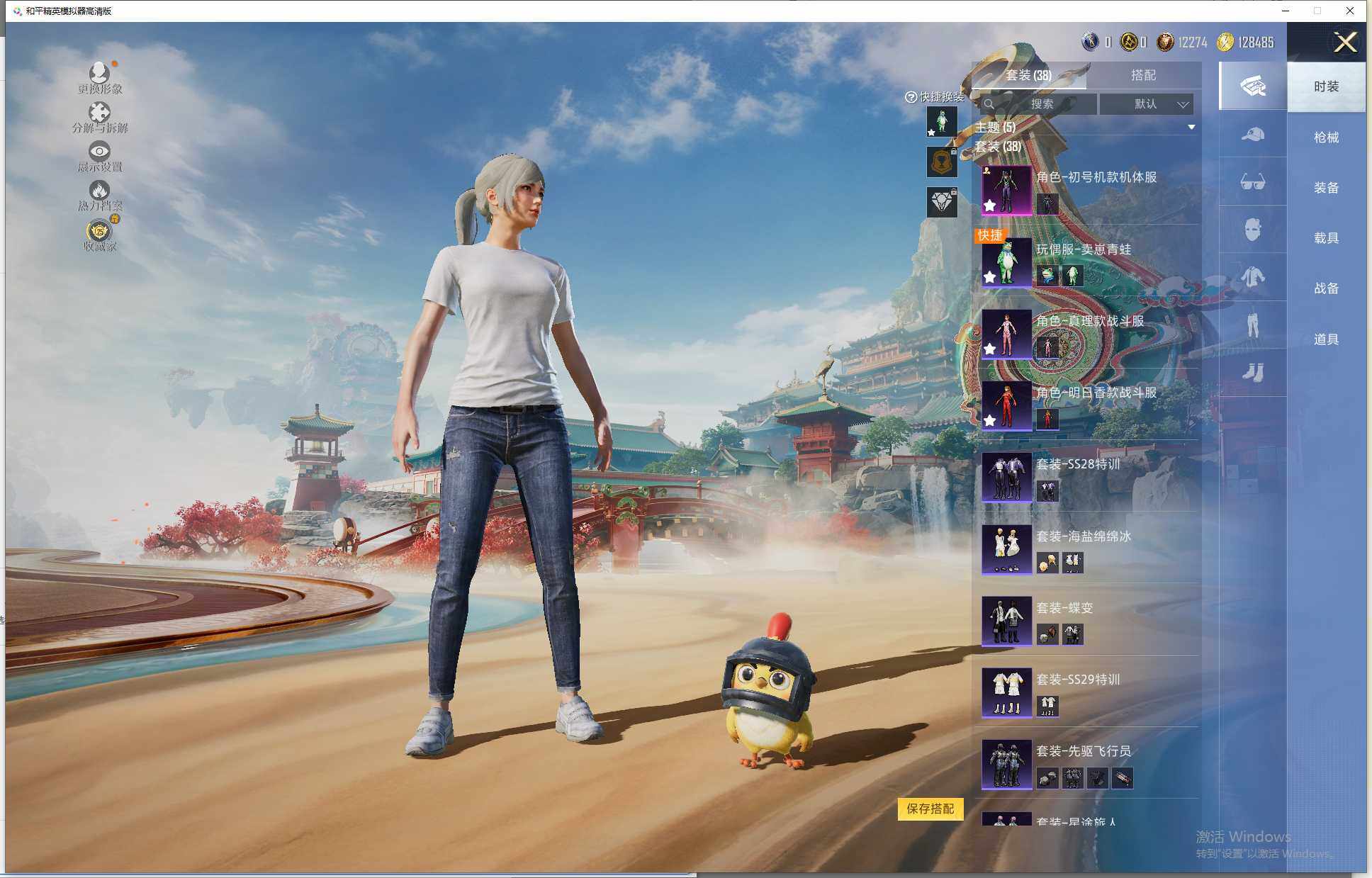This screenshot has height=878, width=1372.
Task: Select the hat category icon
Action: [1252, 135]
